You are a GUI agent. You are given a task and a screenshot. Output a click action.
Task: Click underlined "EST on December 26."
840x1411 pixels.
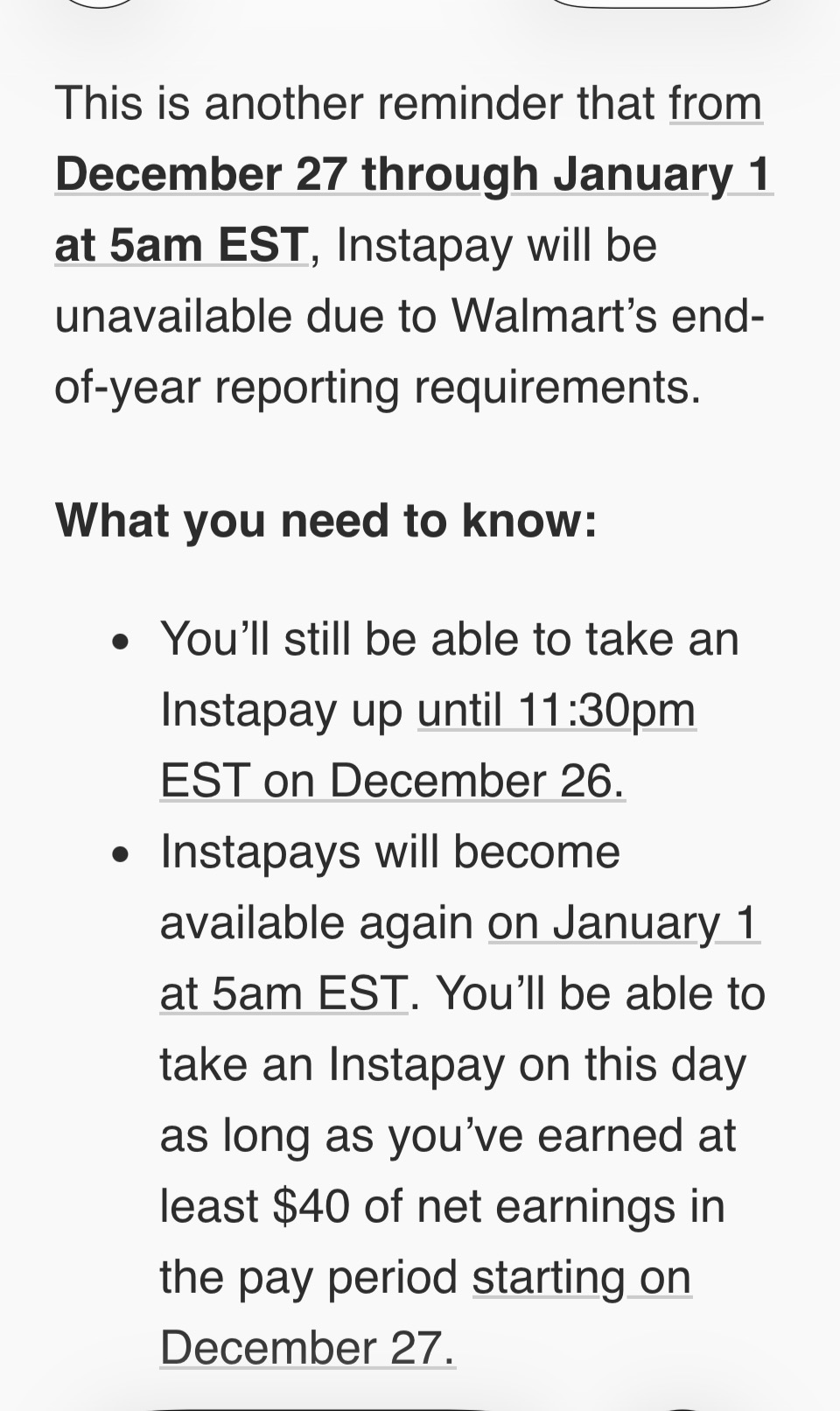pyautogui.click(x=392, y=781)
